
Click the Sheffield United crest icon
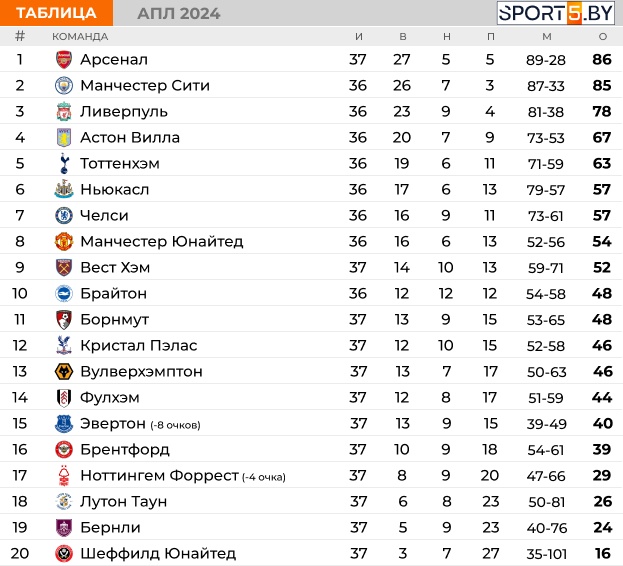[x=64, y=553]
